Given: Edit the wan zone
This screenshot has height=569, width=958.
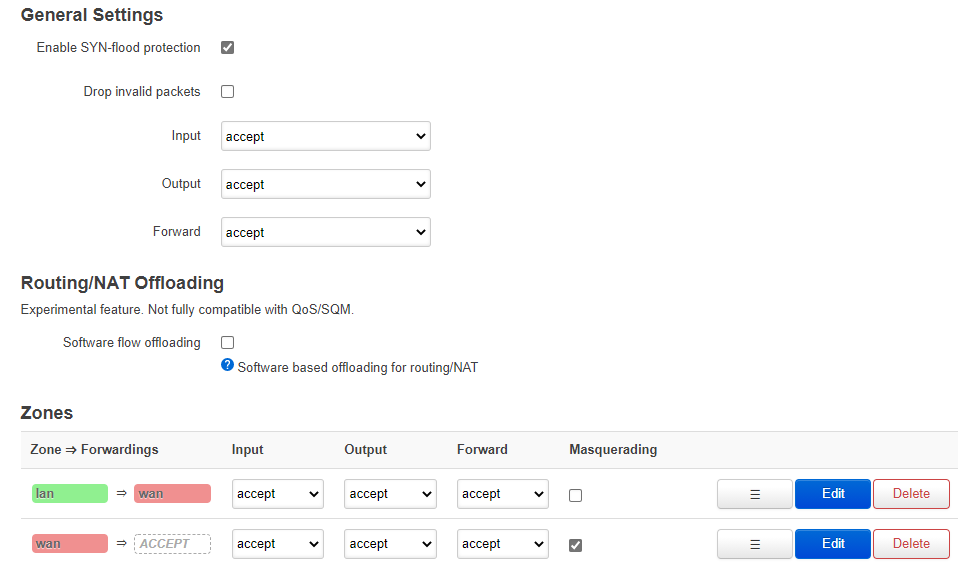Looking at the screenshot, I should 832,544.
